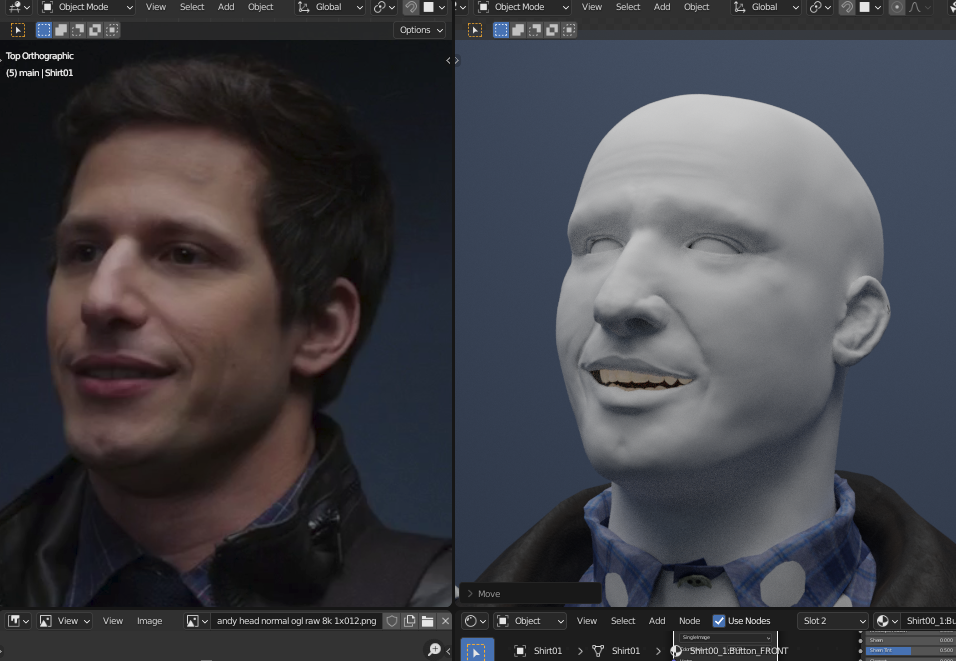The image size is (956, 661).
Task: Uncheck the Use Nodes checkbox
Action: point(719,621)
